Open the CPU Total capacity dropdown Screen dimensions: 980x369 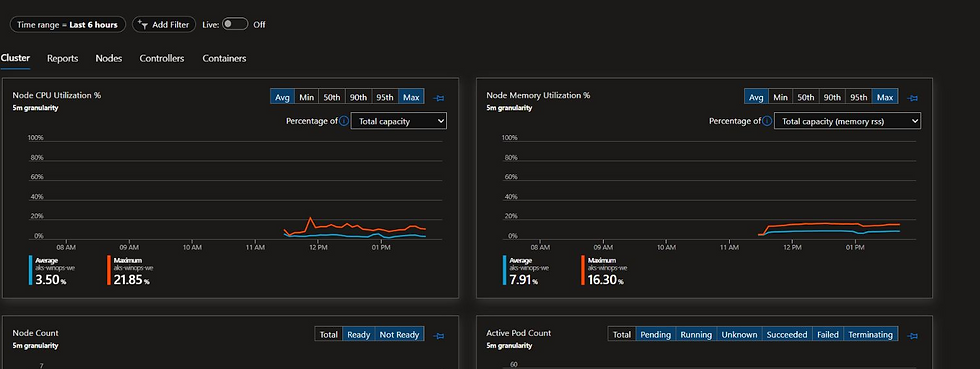click(x=399, y=121)
